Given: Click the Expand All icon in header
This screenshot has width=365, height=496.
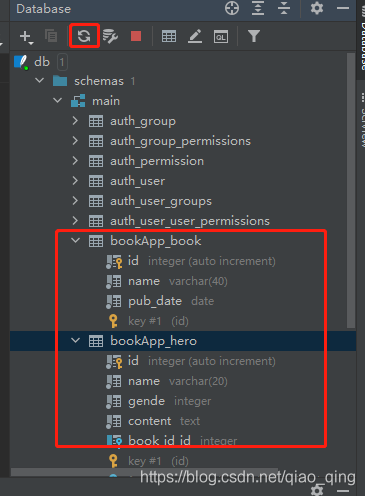Looking at the screenshot, I should coord(258,8).
